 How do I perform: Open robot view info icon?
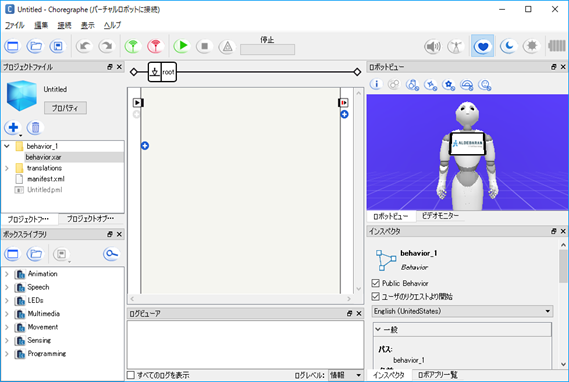pyautogui.click(x=376, y=85)
